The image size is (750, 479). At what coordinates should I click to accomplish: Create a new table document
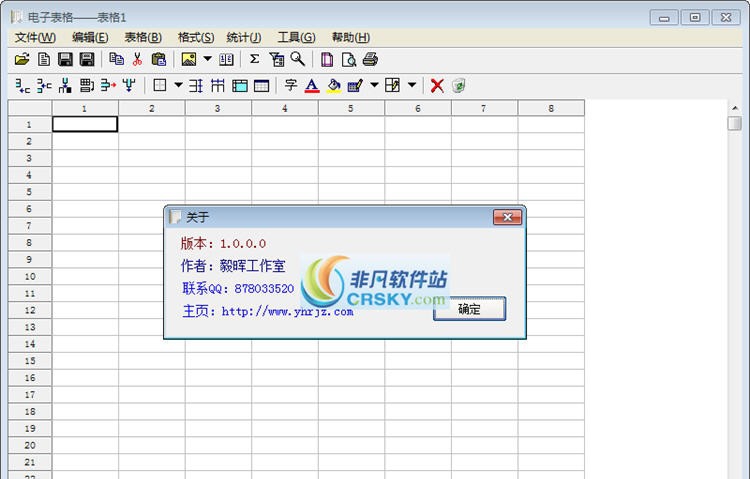click(44, 59)
